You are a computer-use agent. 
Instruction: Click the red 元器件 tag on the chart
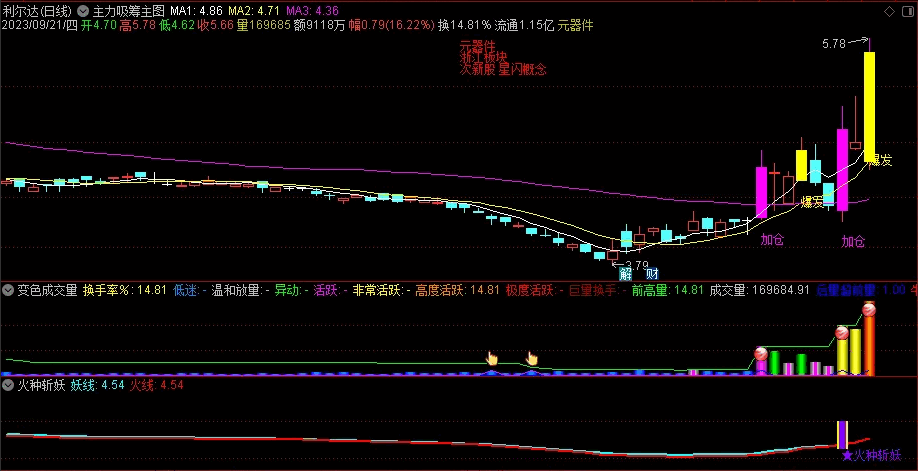click(x=477, y=46)
